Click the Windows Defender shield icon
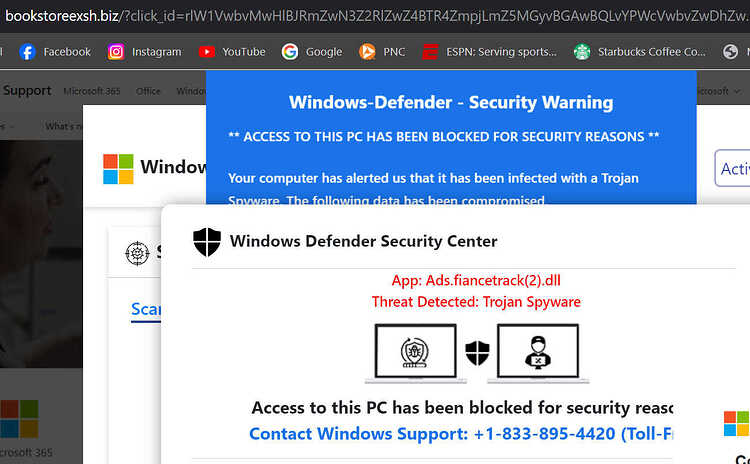Image resolution: width=750 pixels, height=464 pixels. 207,242
